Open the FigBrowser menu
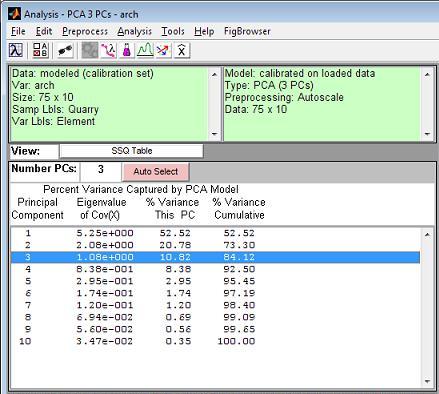The width and height of the screenshot is (439, 394). tap(247, 31)
